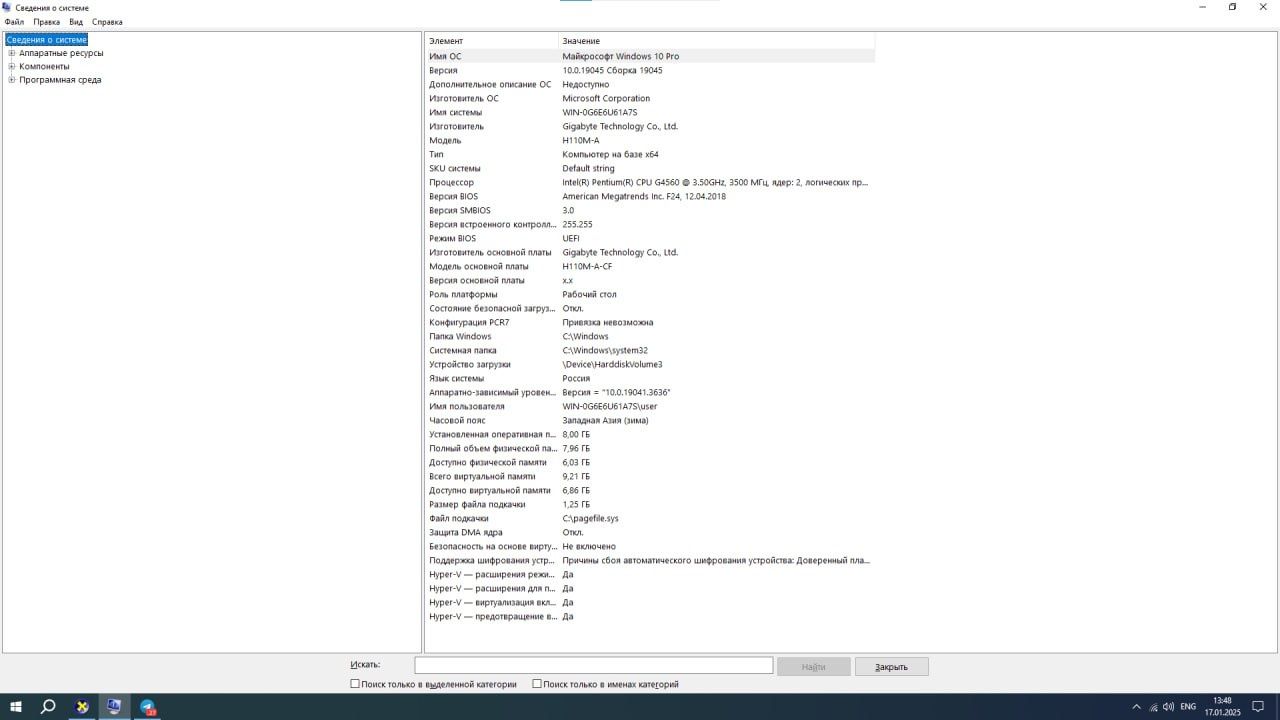Click ENG language indicator
This screenshot has width=1280, height=720.
[1188, 707]
